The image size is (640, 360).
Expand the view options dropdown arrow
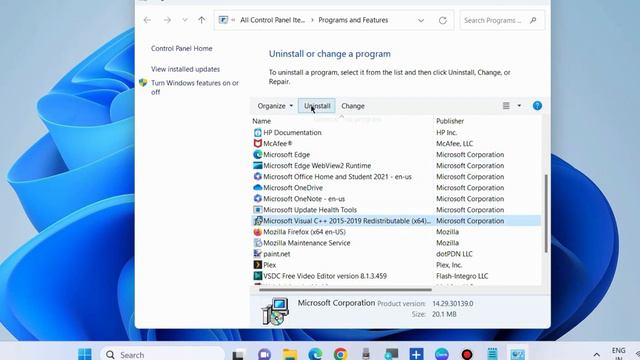(x=519, y=106)
